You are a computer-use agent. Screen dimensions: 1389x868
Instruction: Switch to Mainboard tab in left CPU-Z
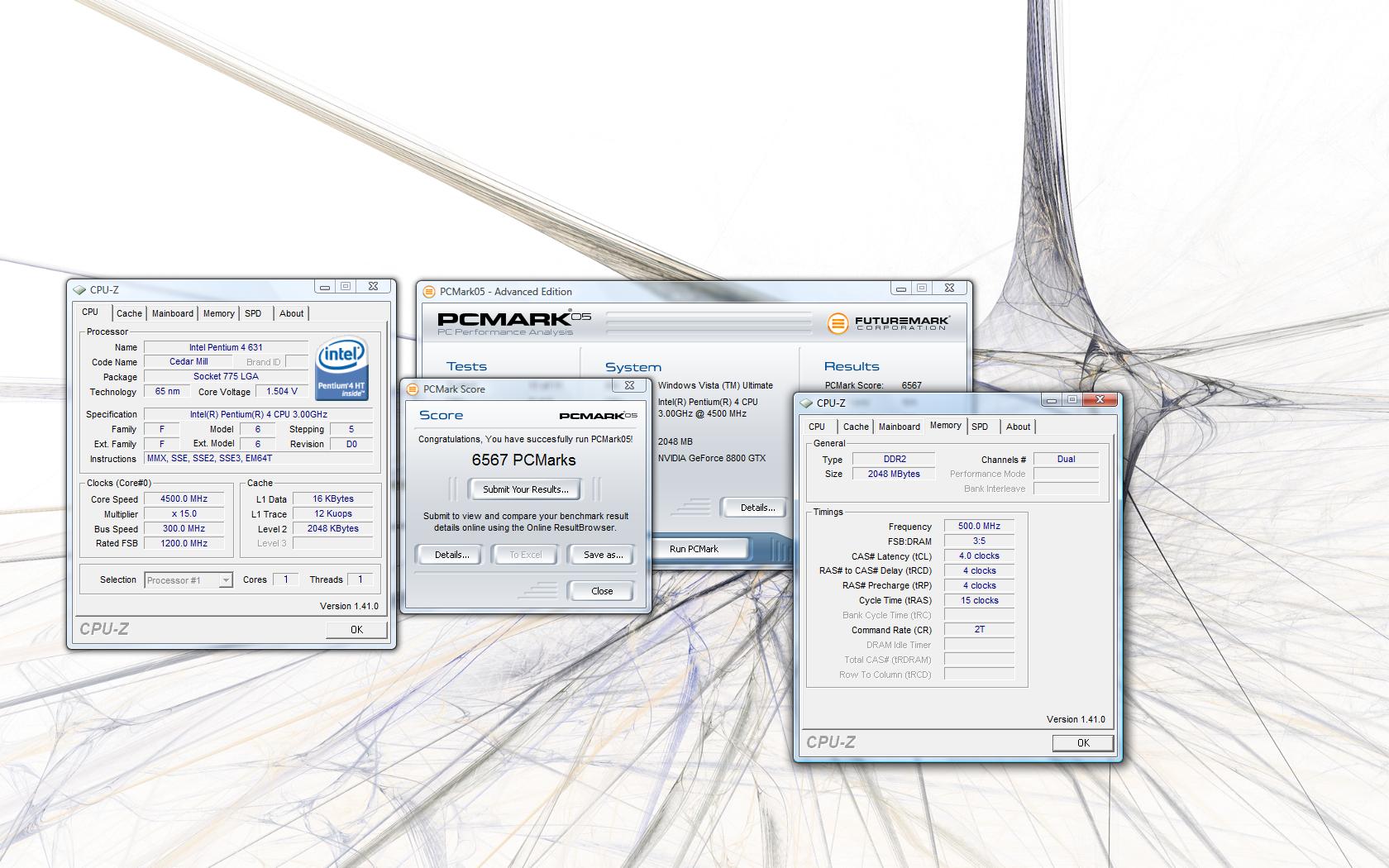click(x=173, y=314)
